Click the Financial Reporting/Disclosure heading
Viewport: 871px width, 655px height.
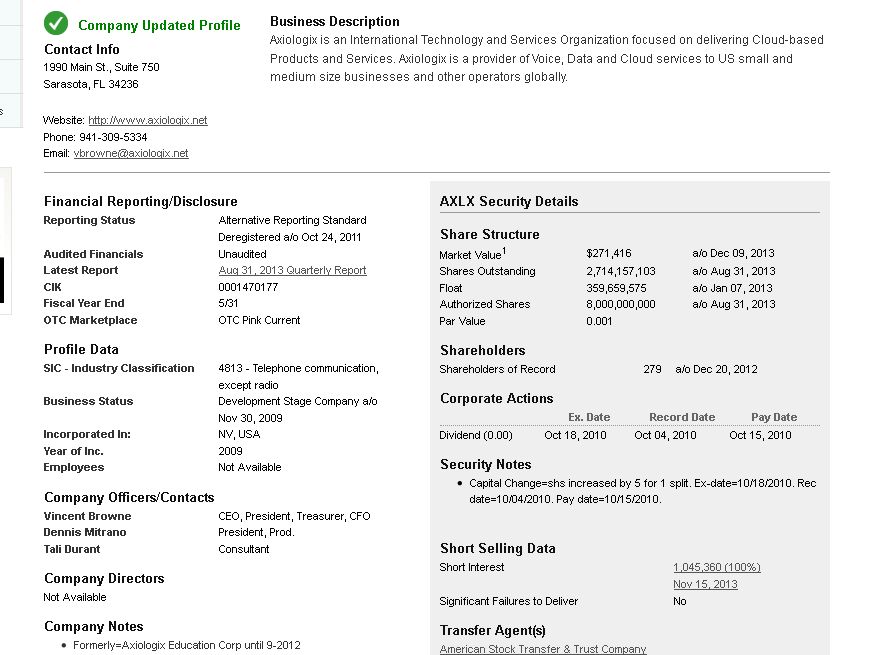tap(141, 201)
